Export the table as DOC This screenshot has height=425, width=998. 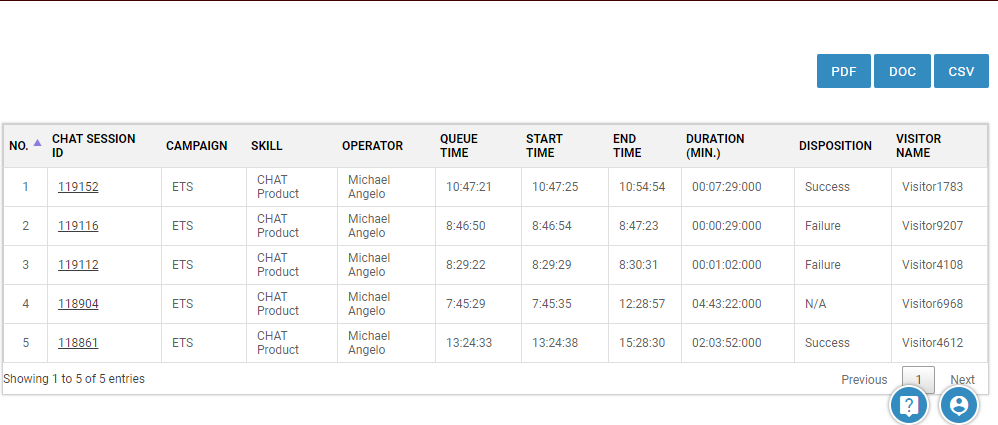(902, 71)
